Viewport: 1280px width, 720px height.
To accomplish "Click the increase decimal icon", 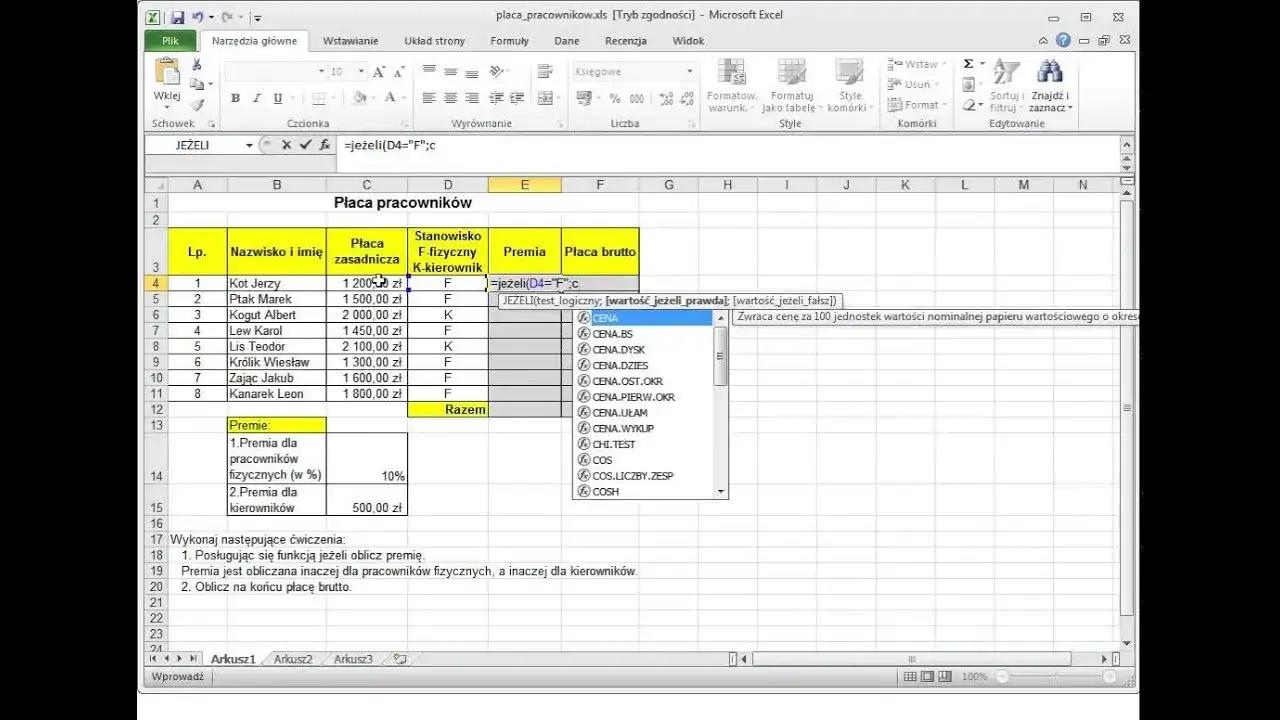I will (665, 98).
